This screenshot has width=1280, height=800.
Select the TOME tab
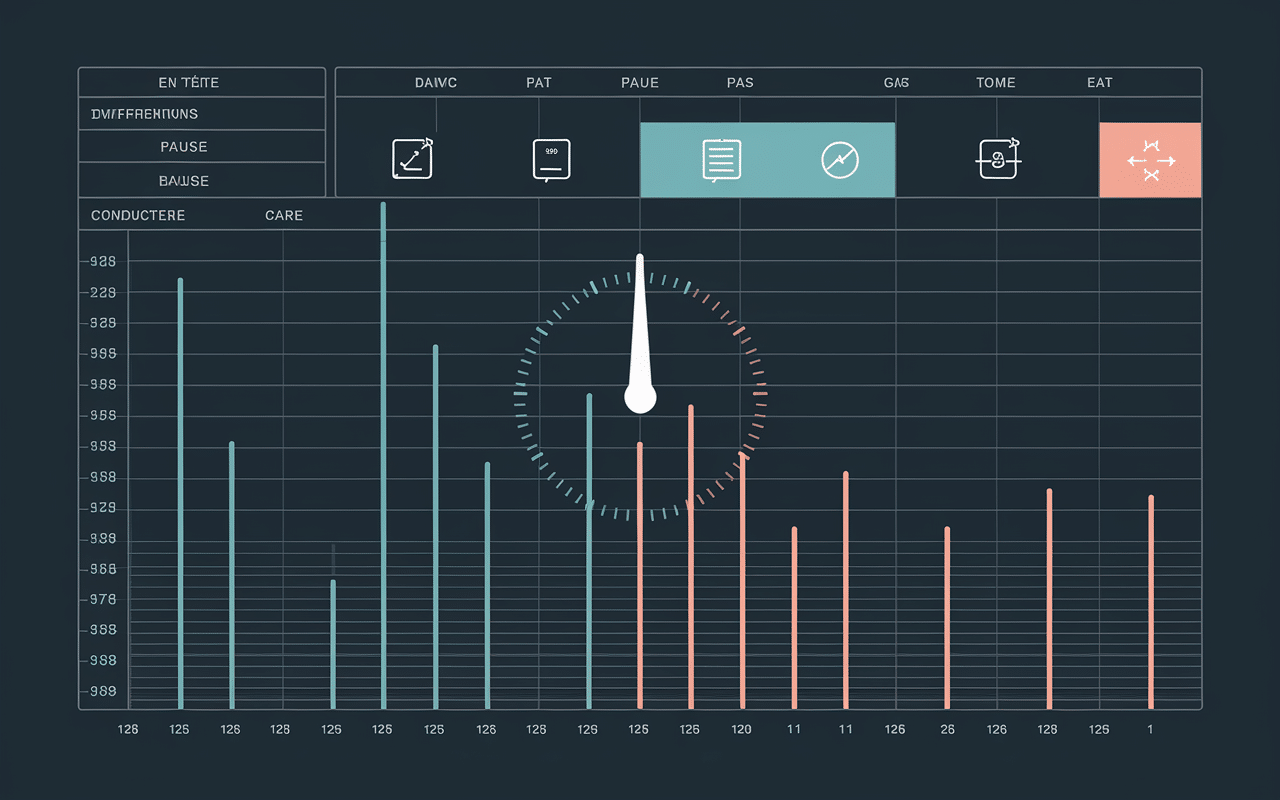click(995, 83)
